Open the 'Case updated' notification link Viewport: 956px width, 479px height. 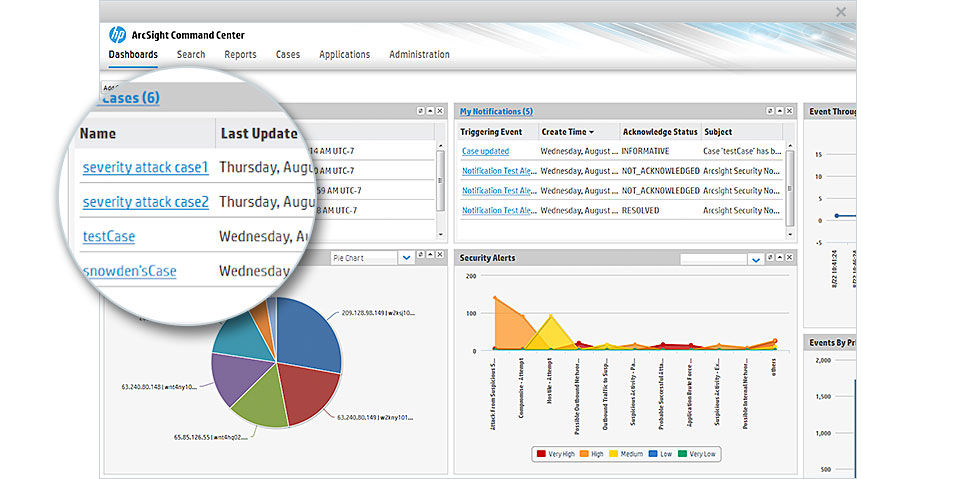point(485,151)
